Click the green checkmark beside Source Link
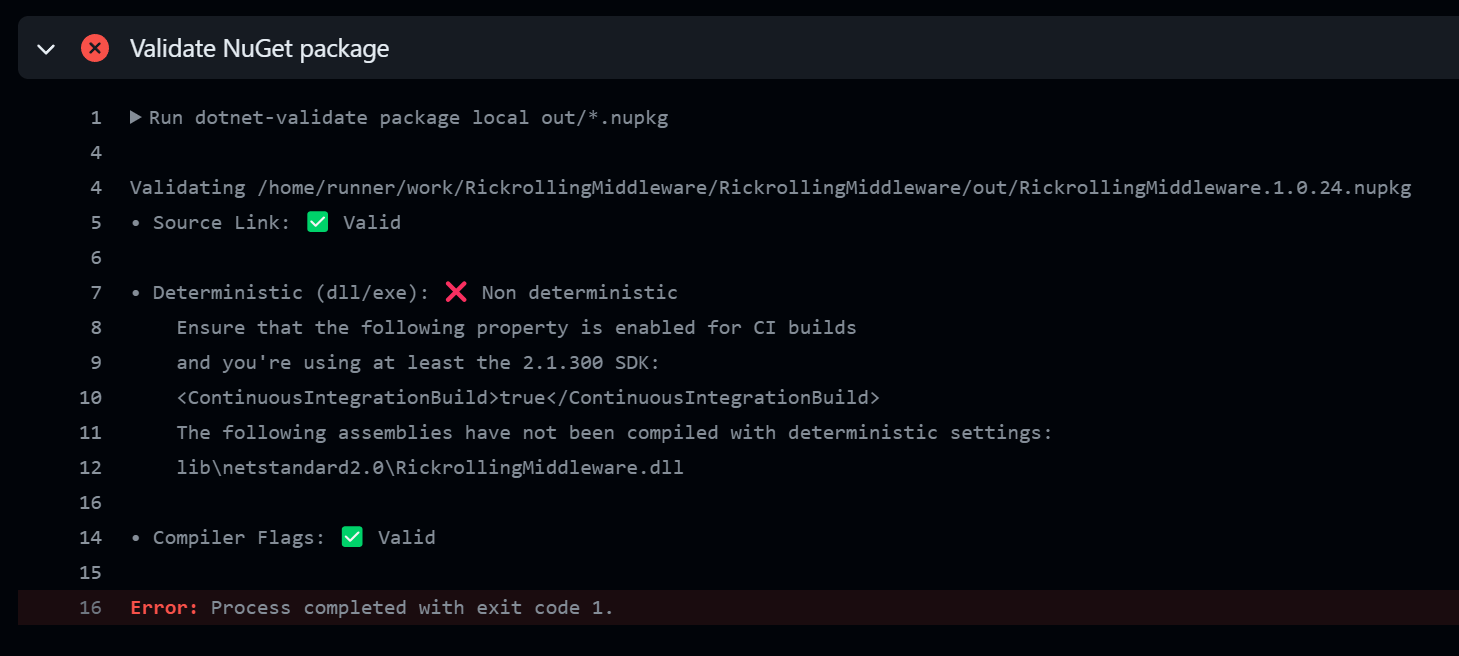1459x656 pixels. (317, 221)
